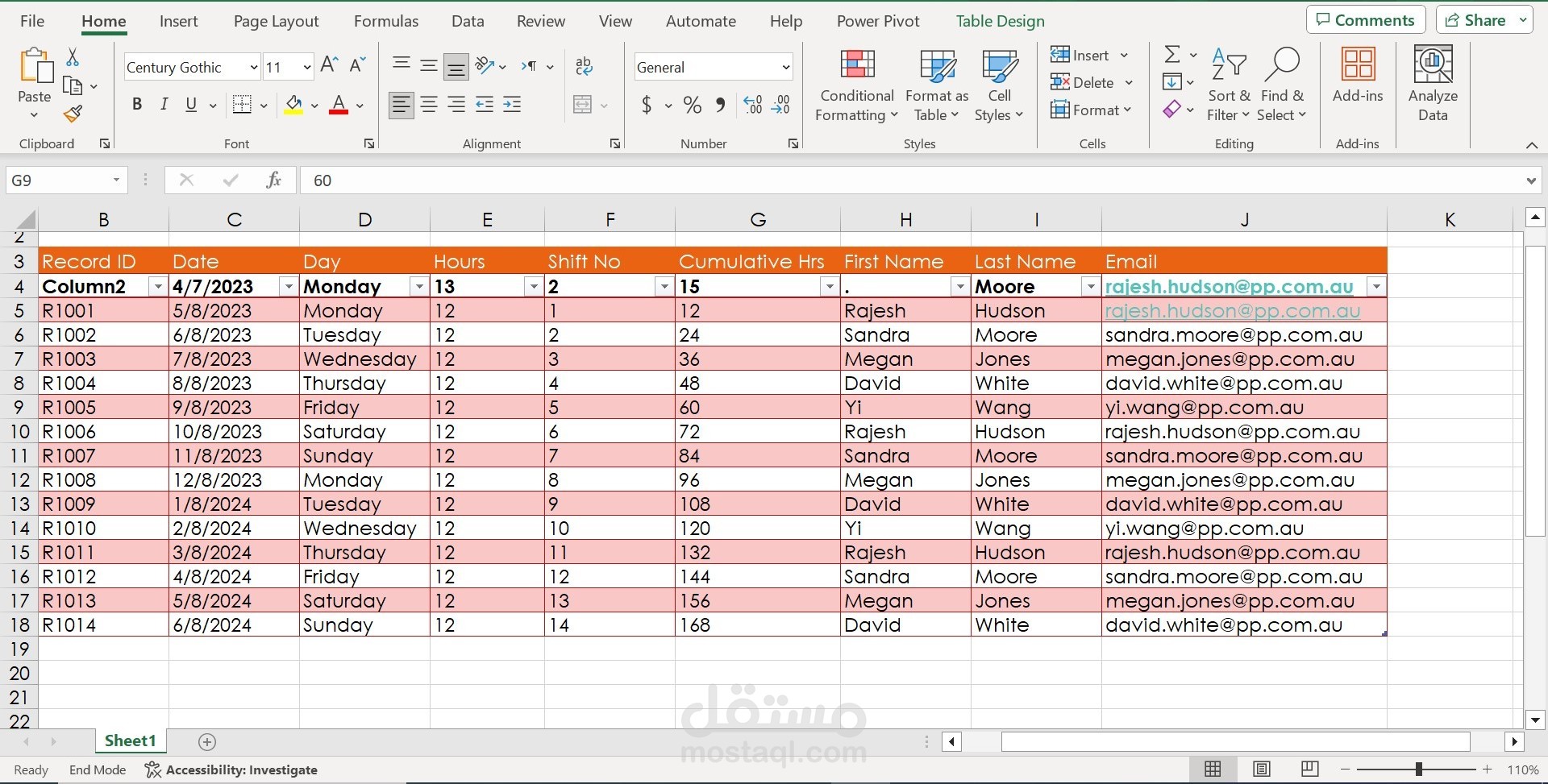This screenshot has height=784, width=1548.
Task: Open filter dropdown for Moore column
Action: pos(1090,287)
